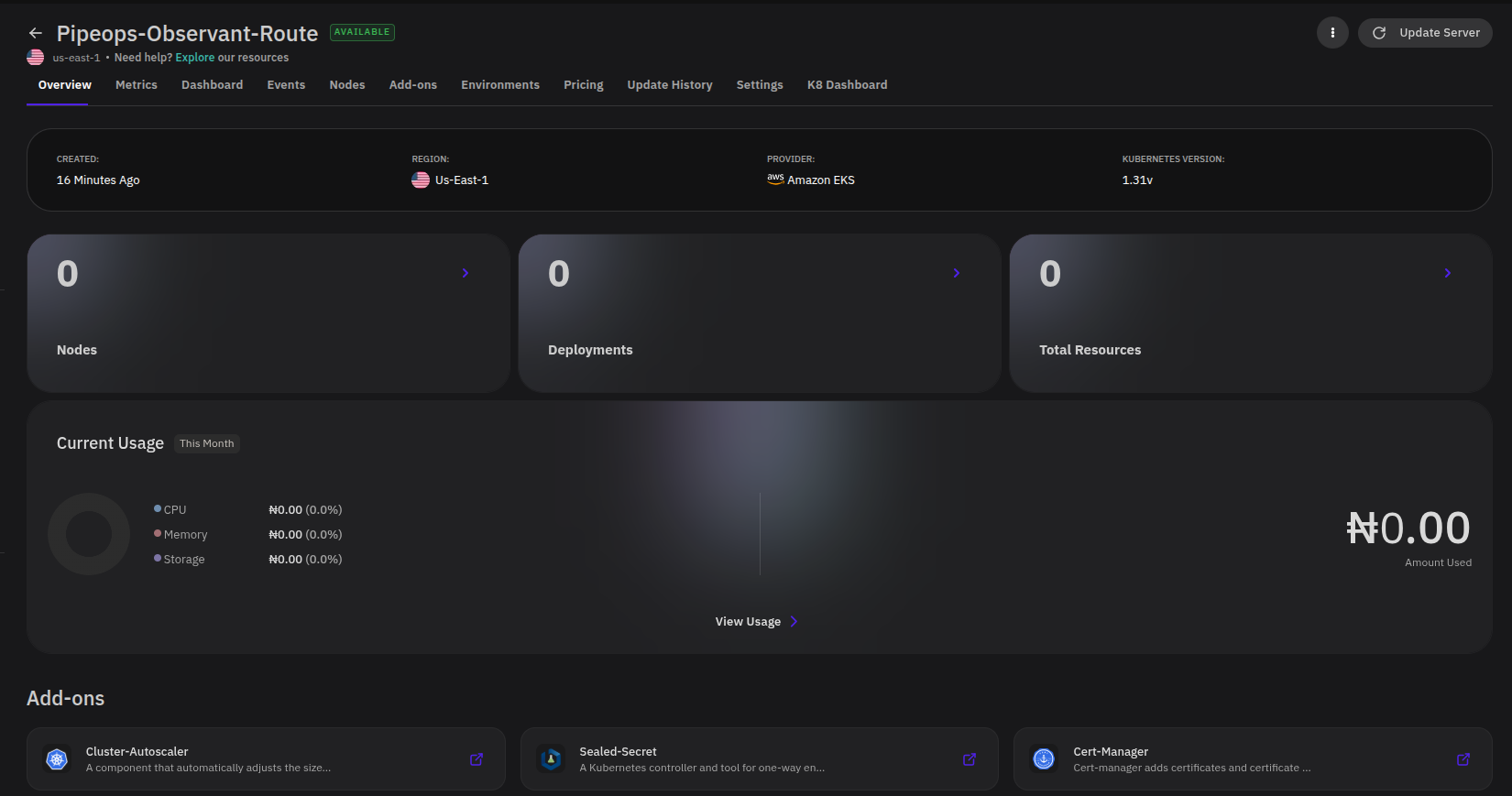Screen dimensions: 1512x796
Task: Click the ₦0.00 Amount Used total
Action: 1408,529
